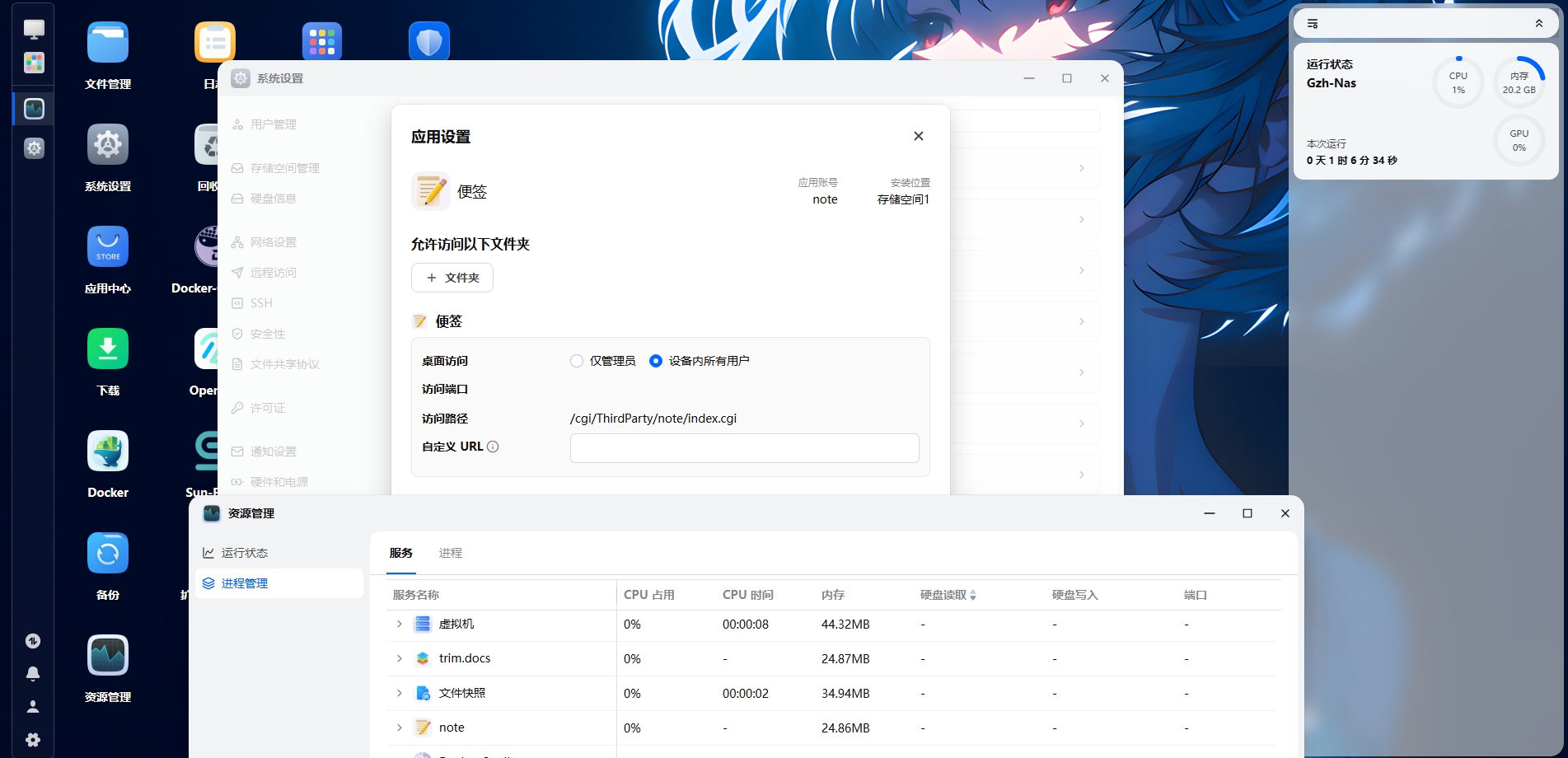Viewport: 1568px width, 758px height.
Task: Open the settings gear at sidebar bottom
Action: pyautogui.click(x=33, y=739)
